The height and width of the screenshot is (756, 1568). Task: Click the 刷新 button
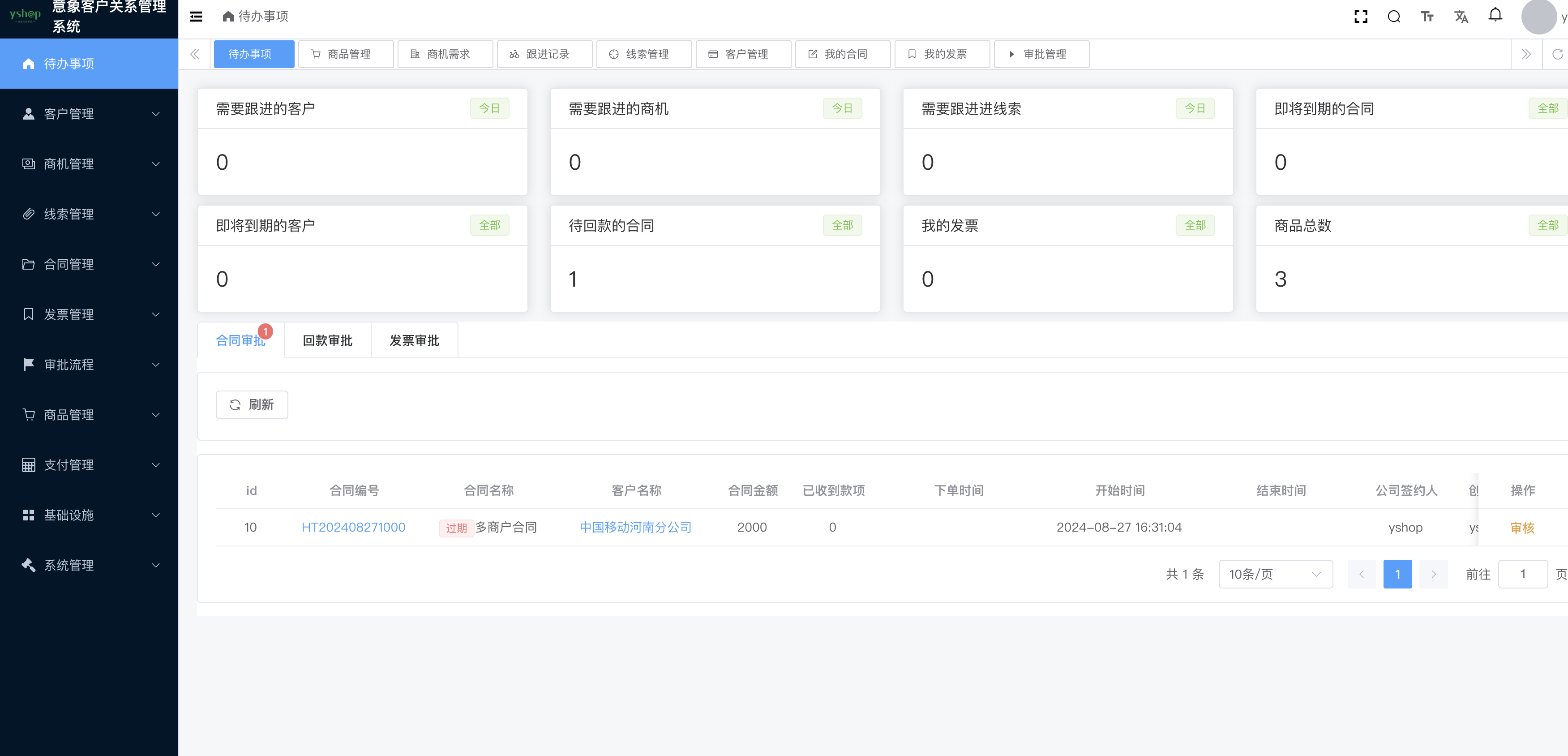(251, 405)
